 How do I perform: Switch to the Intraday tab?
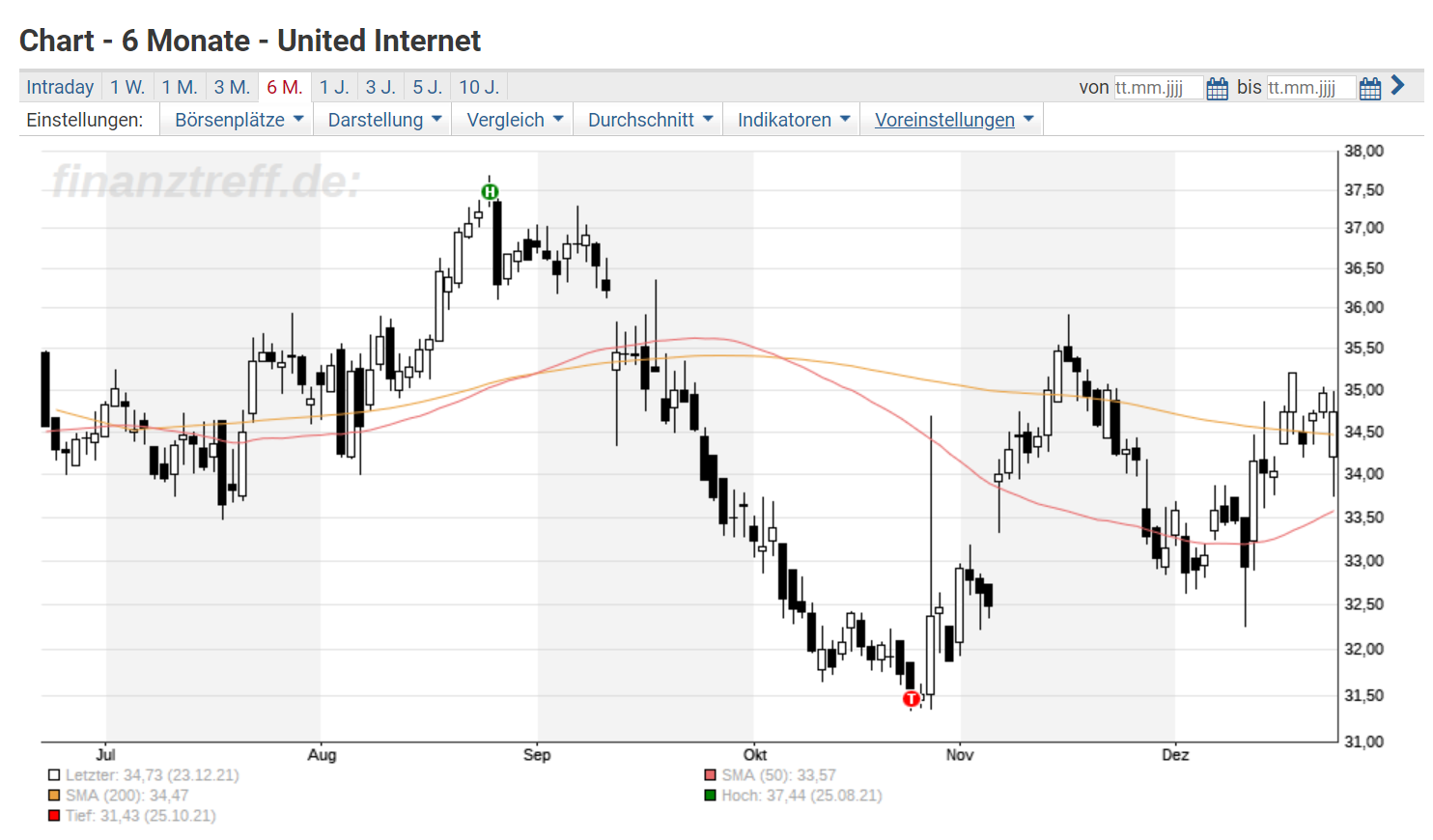point(60,87)
